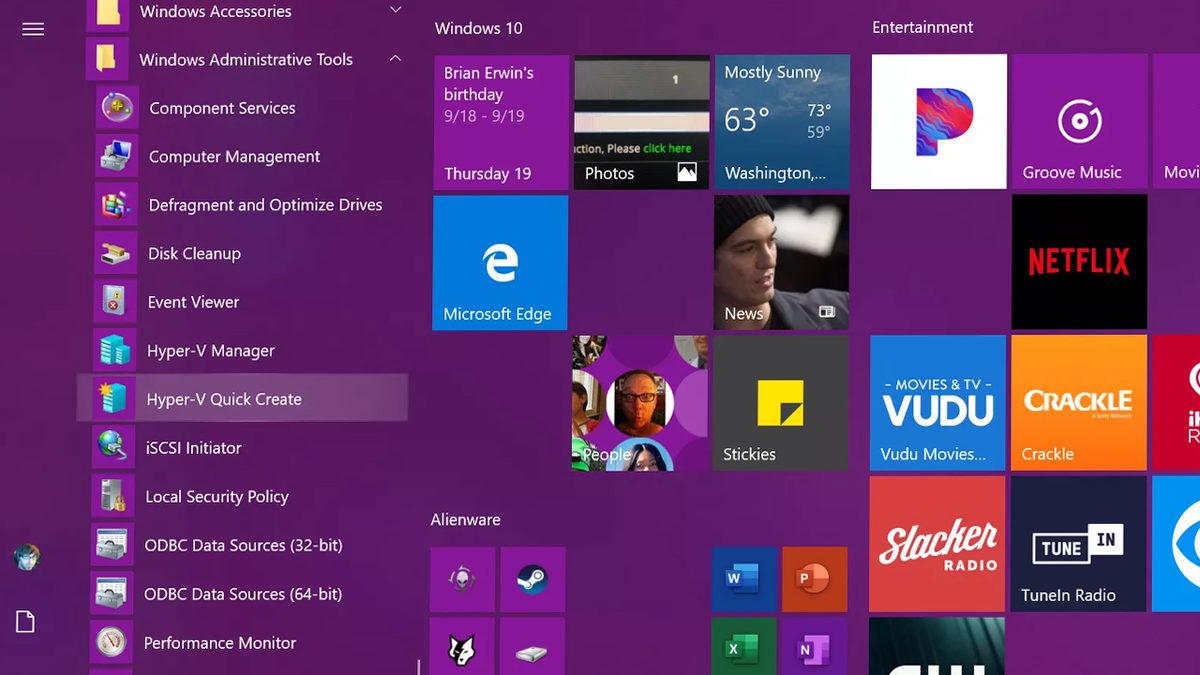This screenshot has width=1200, height=675.
Task: Launch Pandora
Action: (938, 121)
